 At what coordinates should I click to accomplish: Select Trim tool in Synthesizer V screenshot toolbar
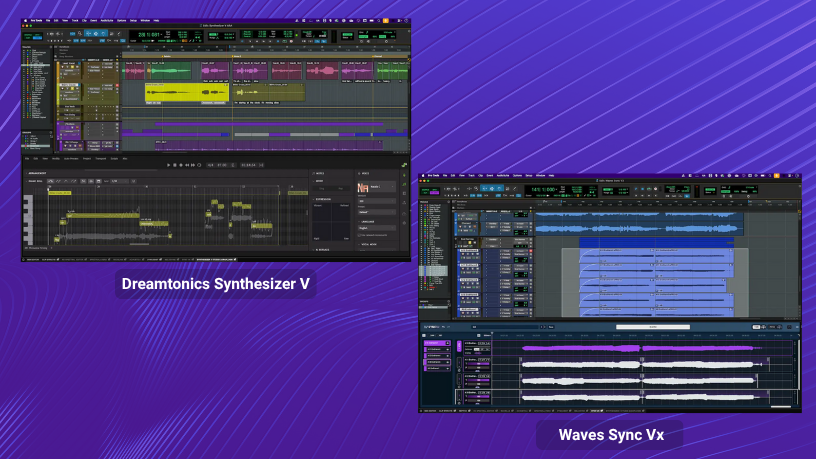[88, 34]
